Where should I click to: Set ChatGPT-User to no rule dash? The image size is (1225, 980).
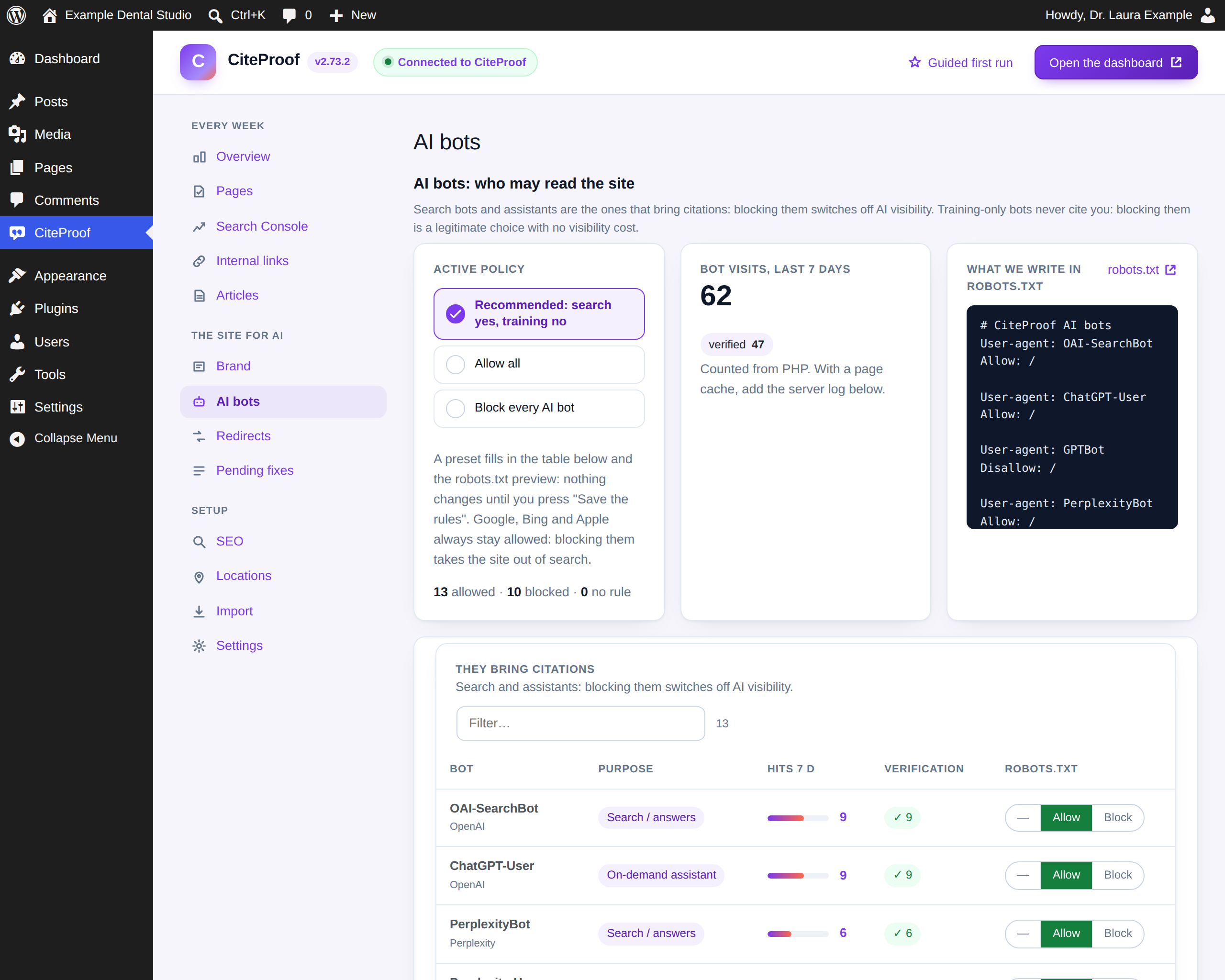pos(1023,875)
